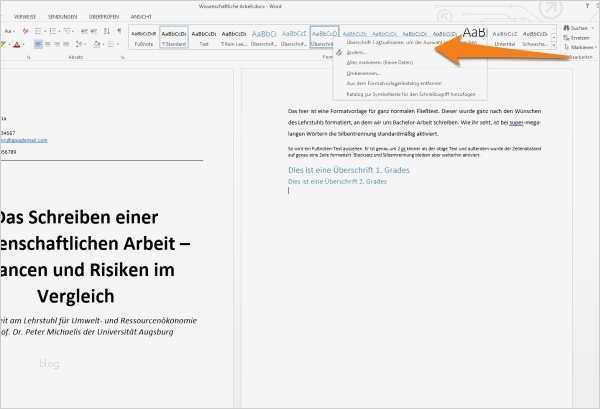The image size is (600, 409).
Task: Sort the selected paragraphs
Action: click(x=107, y=31)
